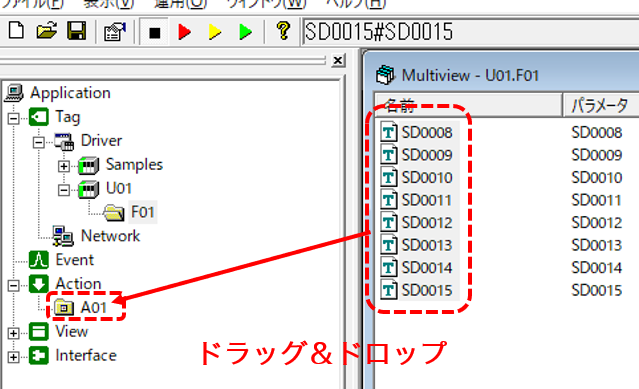639x389 pixels.
Task: Click the Save floppy disk icon
Action: [x=76, y=31]
